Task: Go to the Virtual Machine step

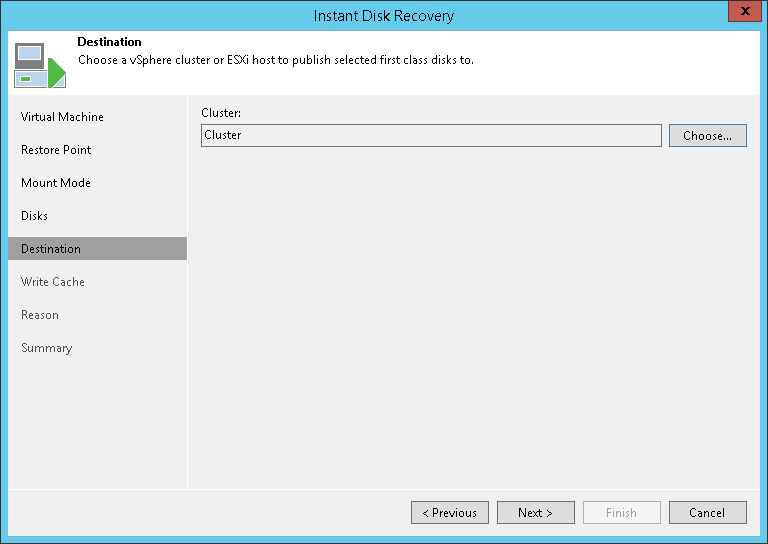Action: pos(62,117)
